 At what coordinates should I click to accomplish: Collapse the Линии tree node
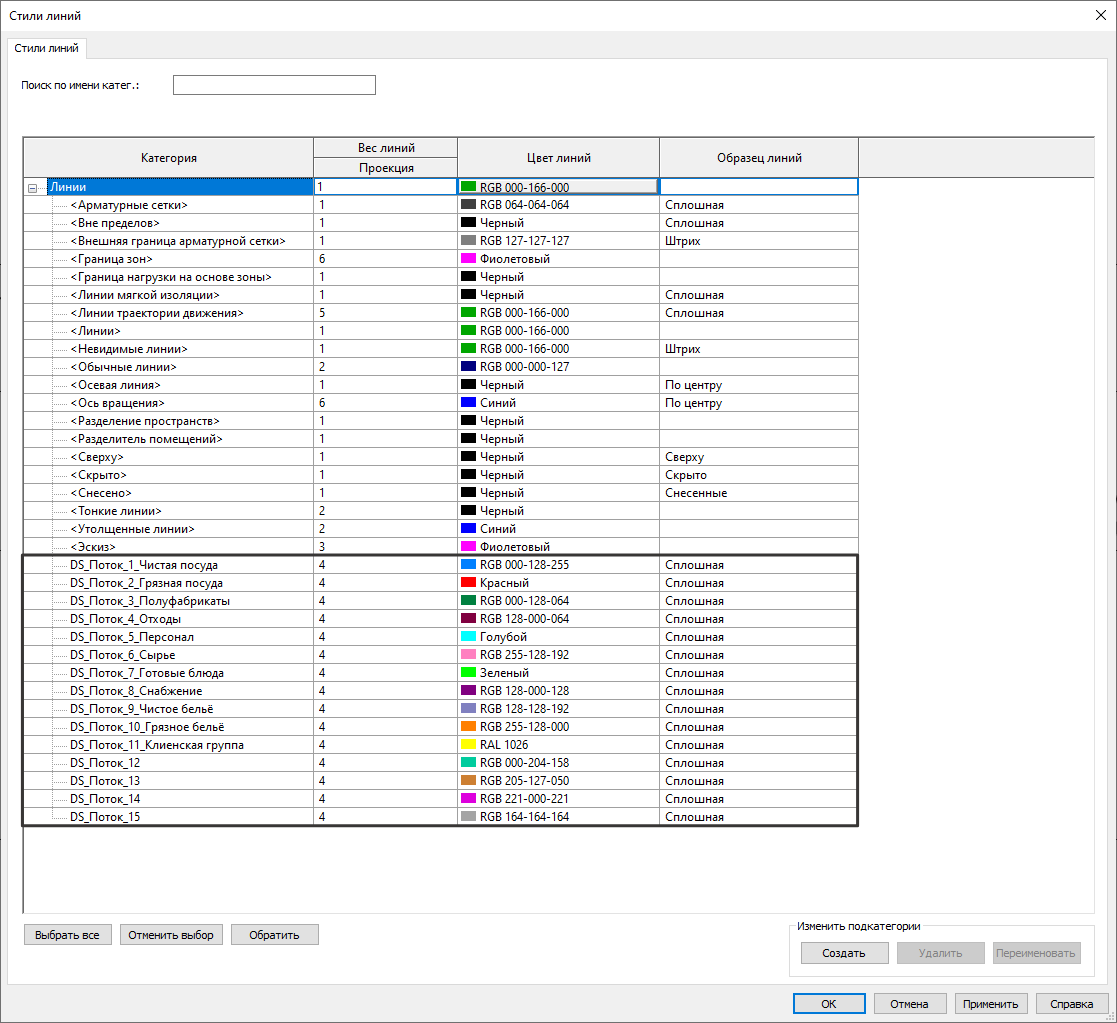(33, 187)
